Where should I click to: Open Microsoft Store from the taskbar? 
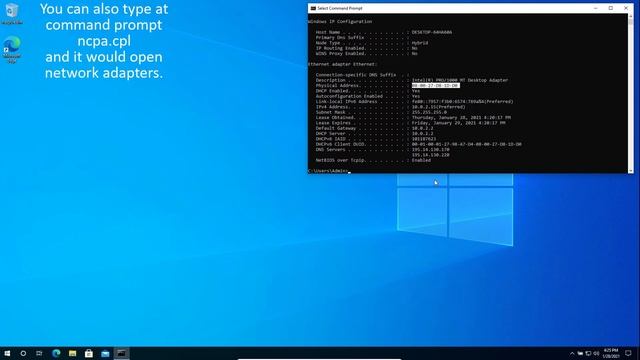click(89, 353)
